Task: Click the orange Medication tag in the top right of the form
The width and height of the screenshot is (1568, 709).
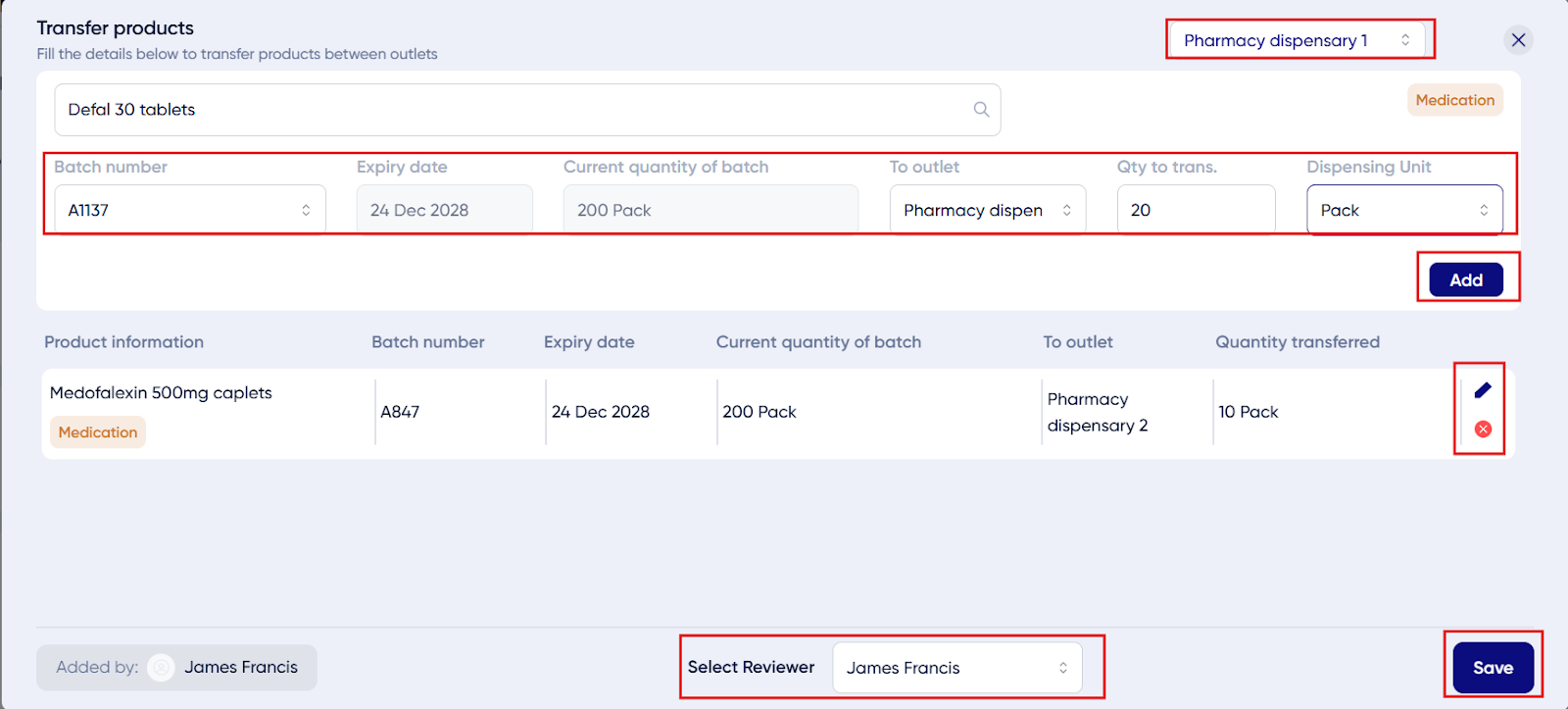Action: (1455, 100)
